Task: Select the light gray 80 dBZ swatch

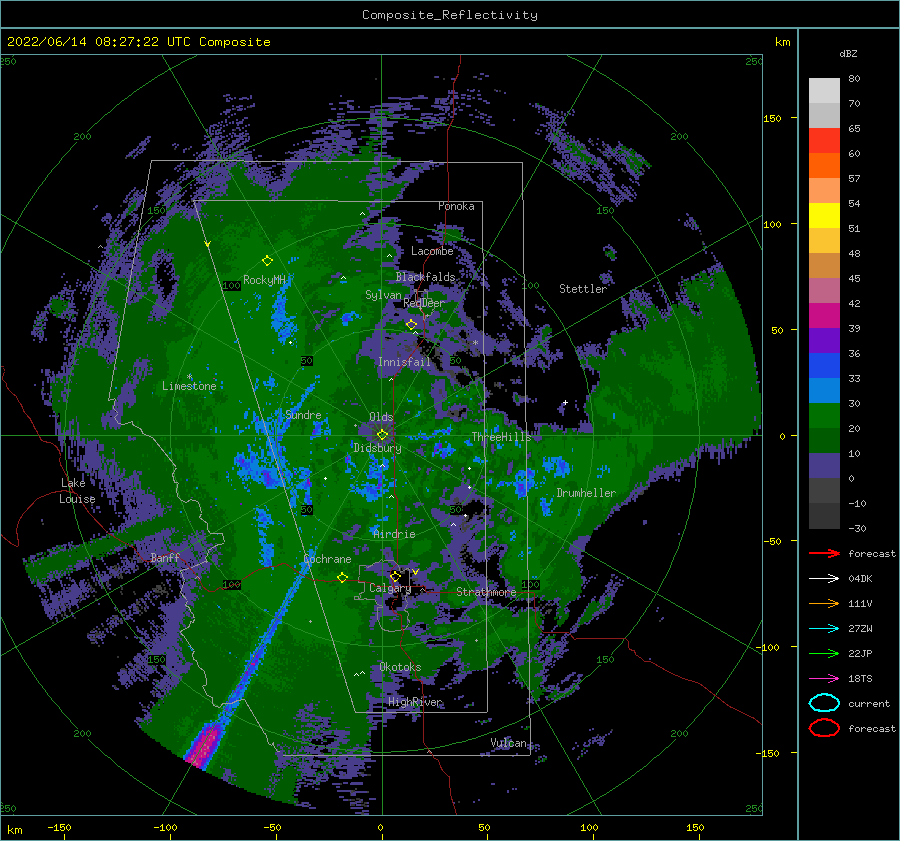Action: point(824,90)
